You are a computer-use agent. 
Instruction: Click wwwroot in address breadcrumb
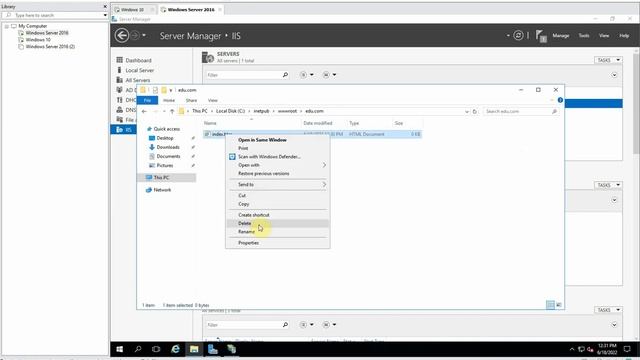tap(287, 111)
